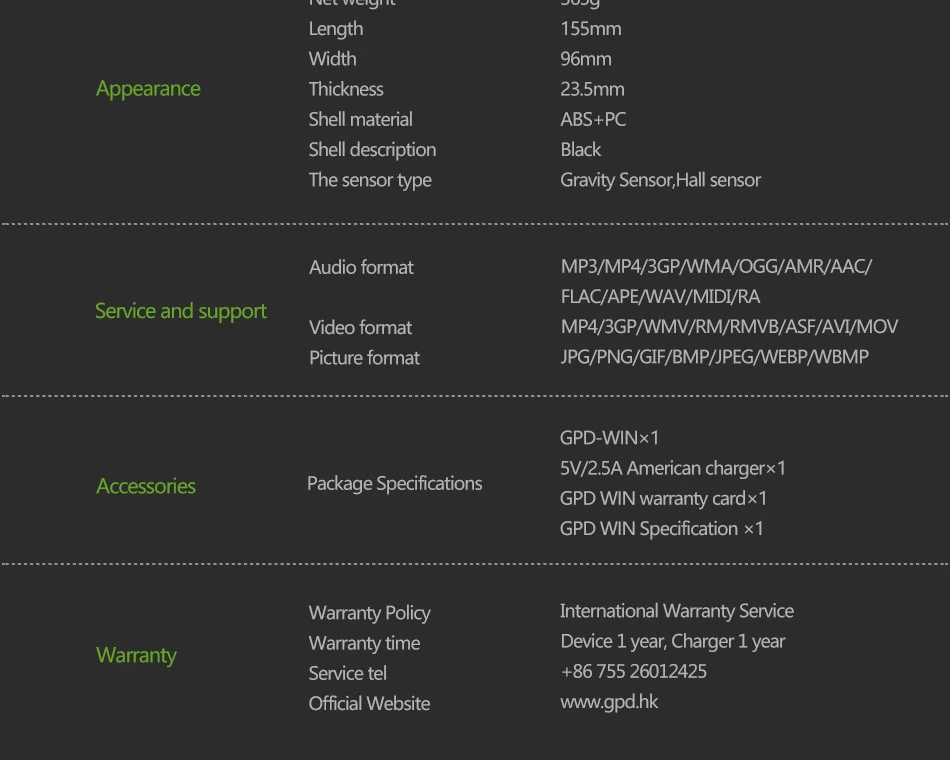Click the Shell material ABS+PC value
Screen dimensions: 950x760
click(x=593, y=119)
